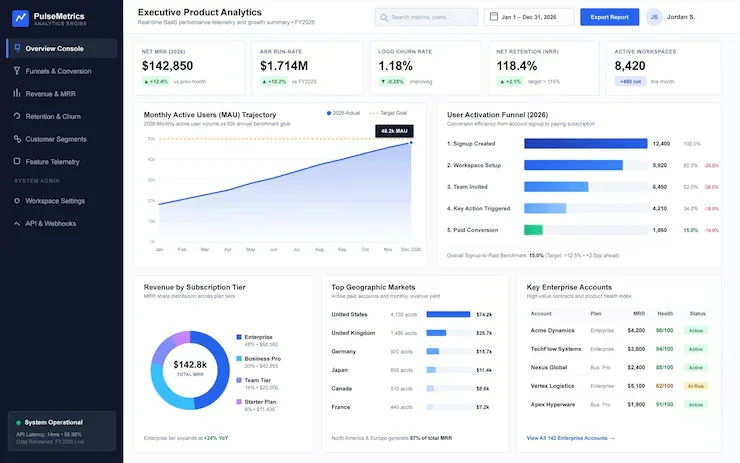This screenshot has height=463, width=740.
Task: Click the Retention & Churn cycle icon
Action: (17, 116)
